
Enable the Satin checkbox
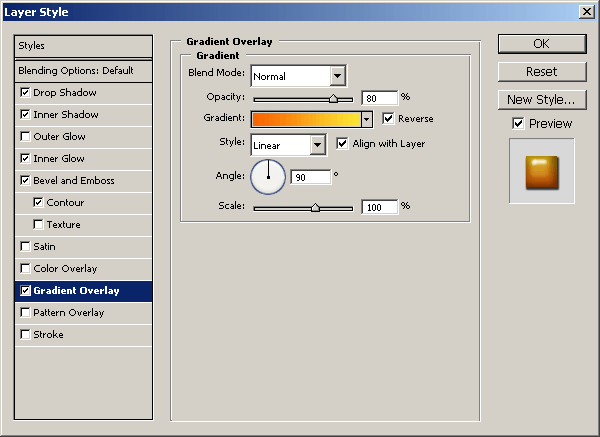click(x=25, y=246)
